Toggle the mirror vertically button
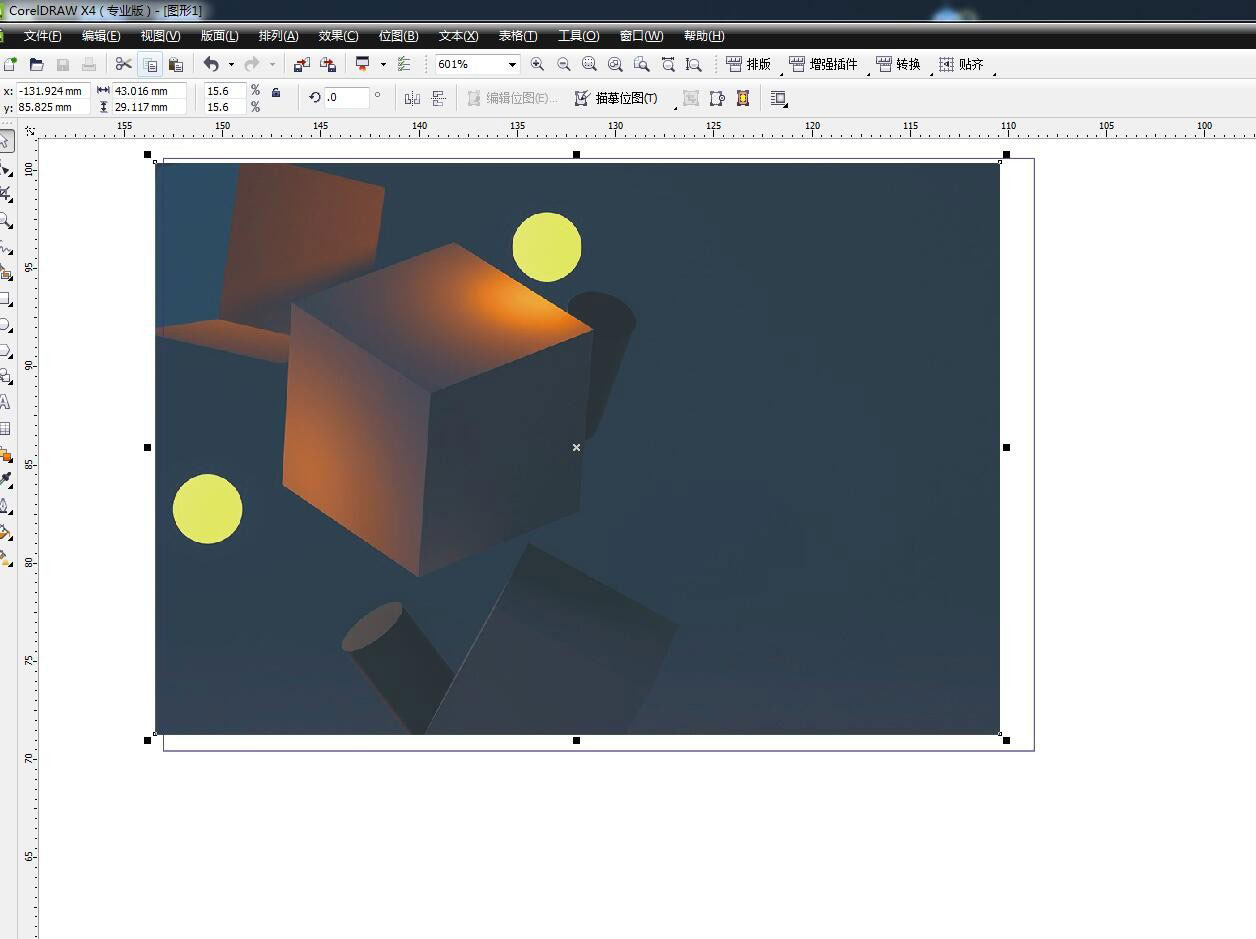Screen dimensions: 1256x939 [x=438, y=98]
